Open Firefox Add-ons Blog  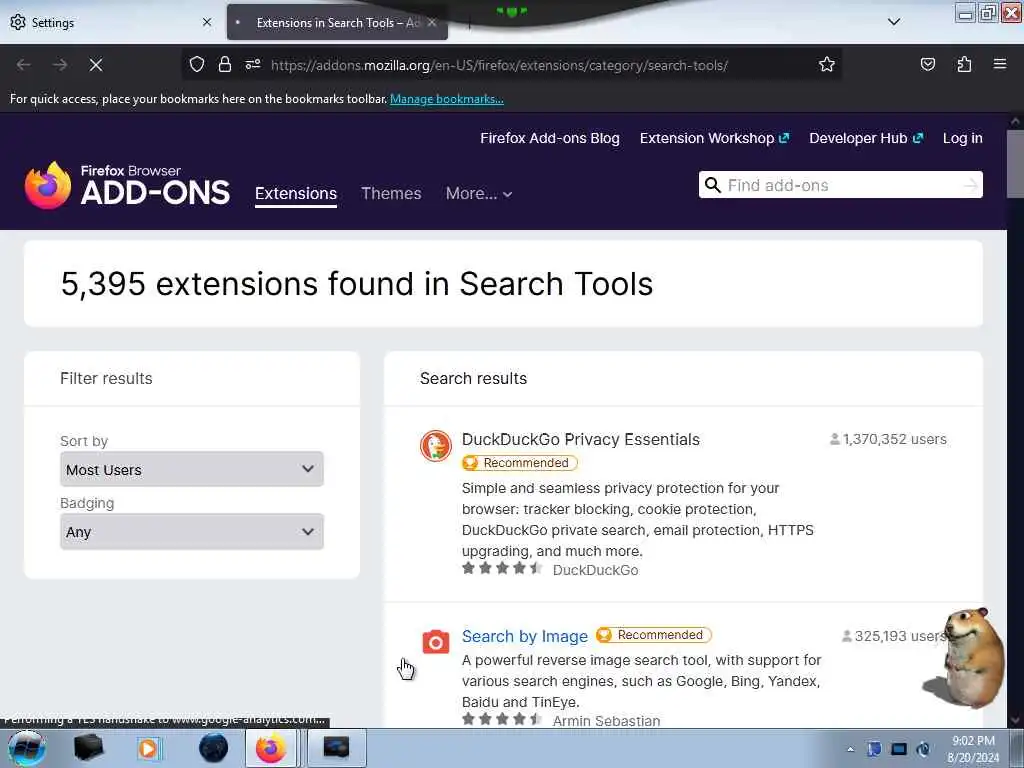550,138
